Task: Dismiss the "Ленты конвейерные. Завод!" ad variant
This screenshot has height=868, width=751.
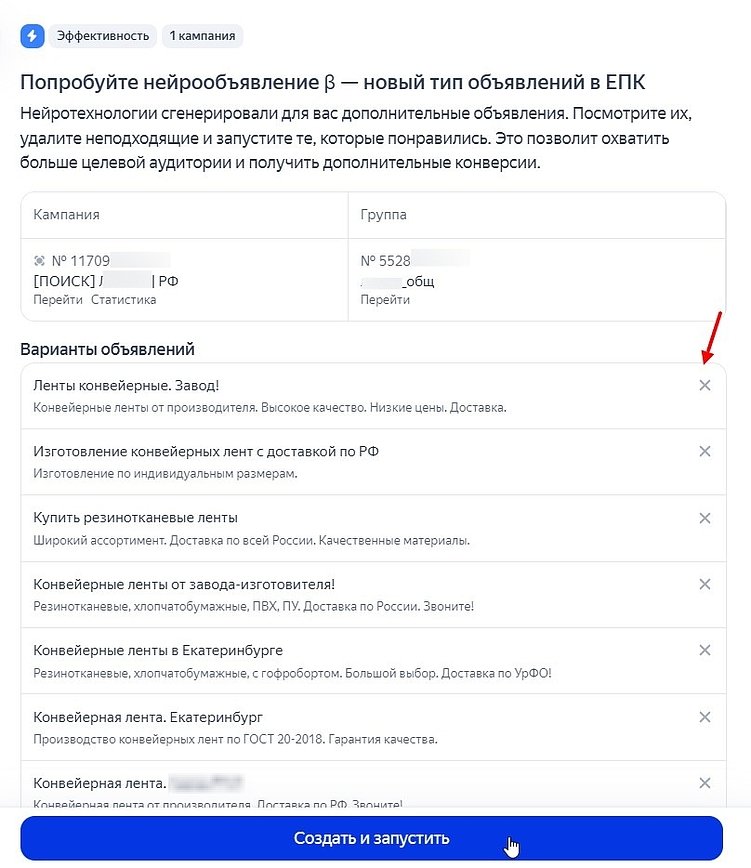Action: [x=704, y=384]
